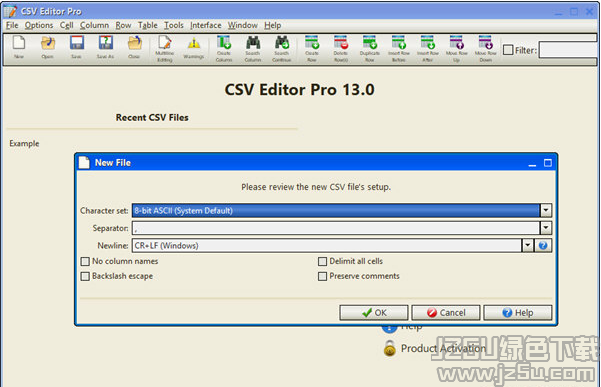Open the Table menu
601x387 pixels.
pos(148,25)
